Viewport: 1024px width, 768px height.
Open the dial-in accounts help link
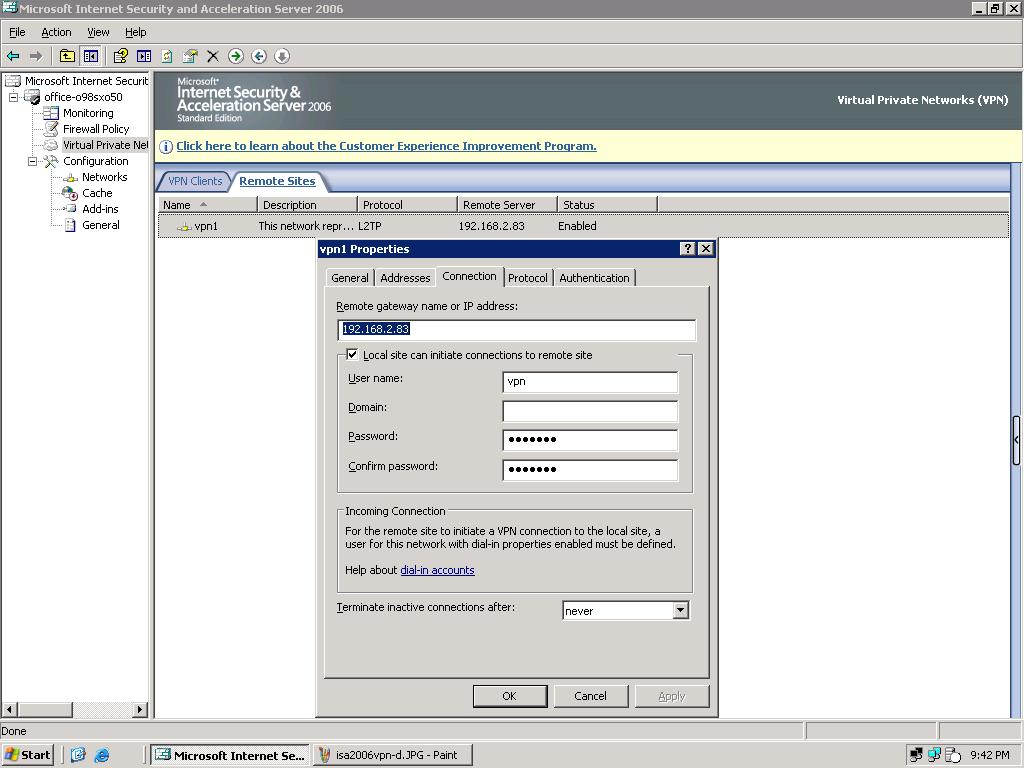(x=437, y=570)
